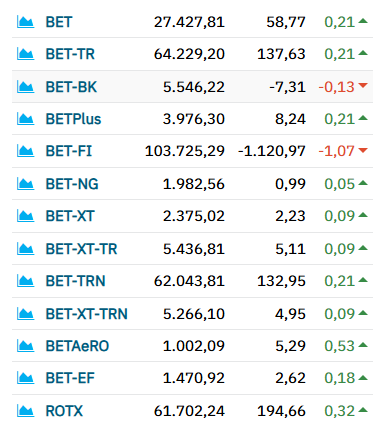This screenshot has width=383, height=431.
Task: Open the chart icon for BET
Action: [x=25, y=22]
